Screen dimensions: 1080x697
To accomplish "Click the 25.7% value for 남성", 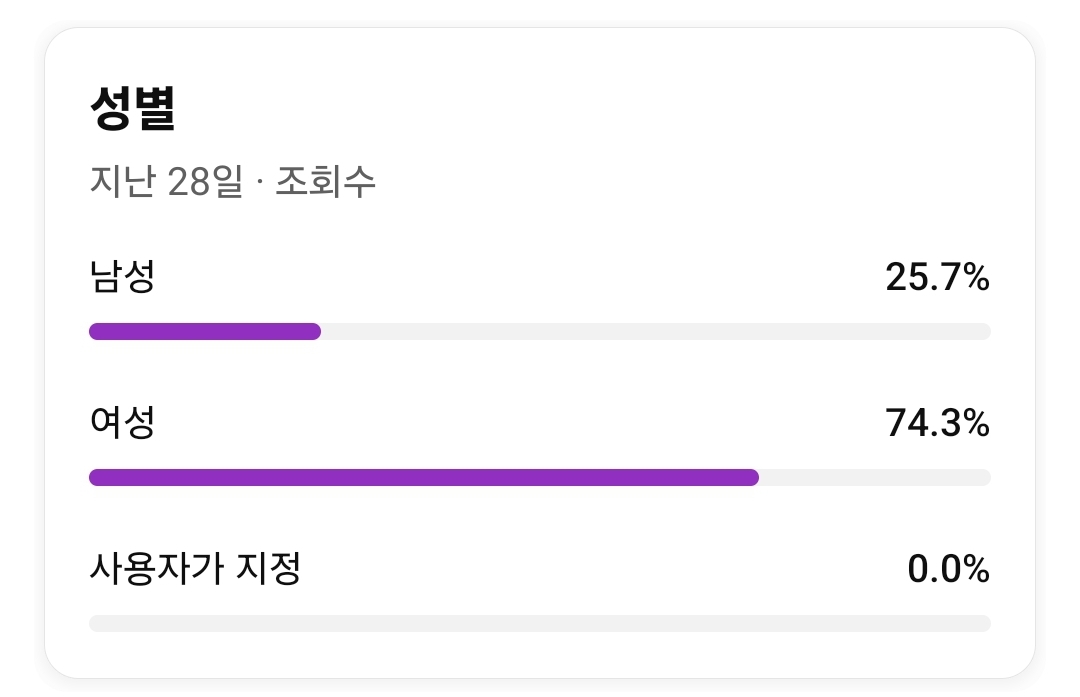I will click(x=937, y=278).
